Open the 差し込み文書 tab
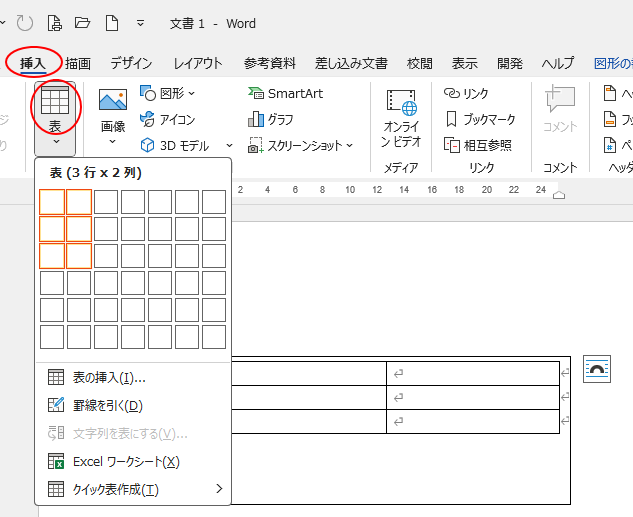The width and height of the screenshot is (633, 517). tap(351, 63)
